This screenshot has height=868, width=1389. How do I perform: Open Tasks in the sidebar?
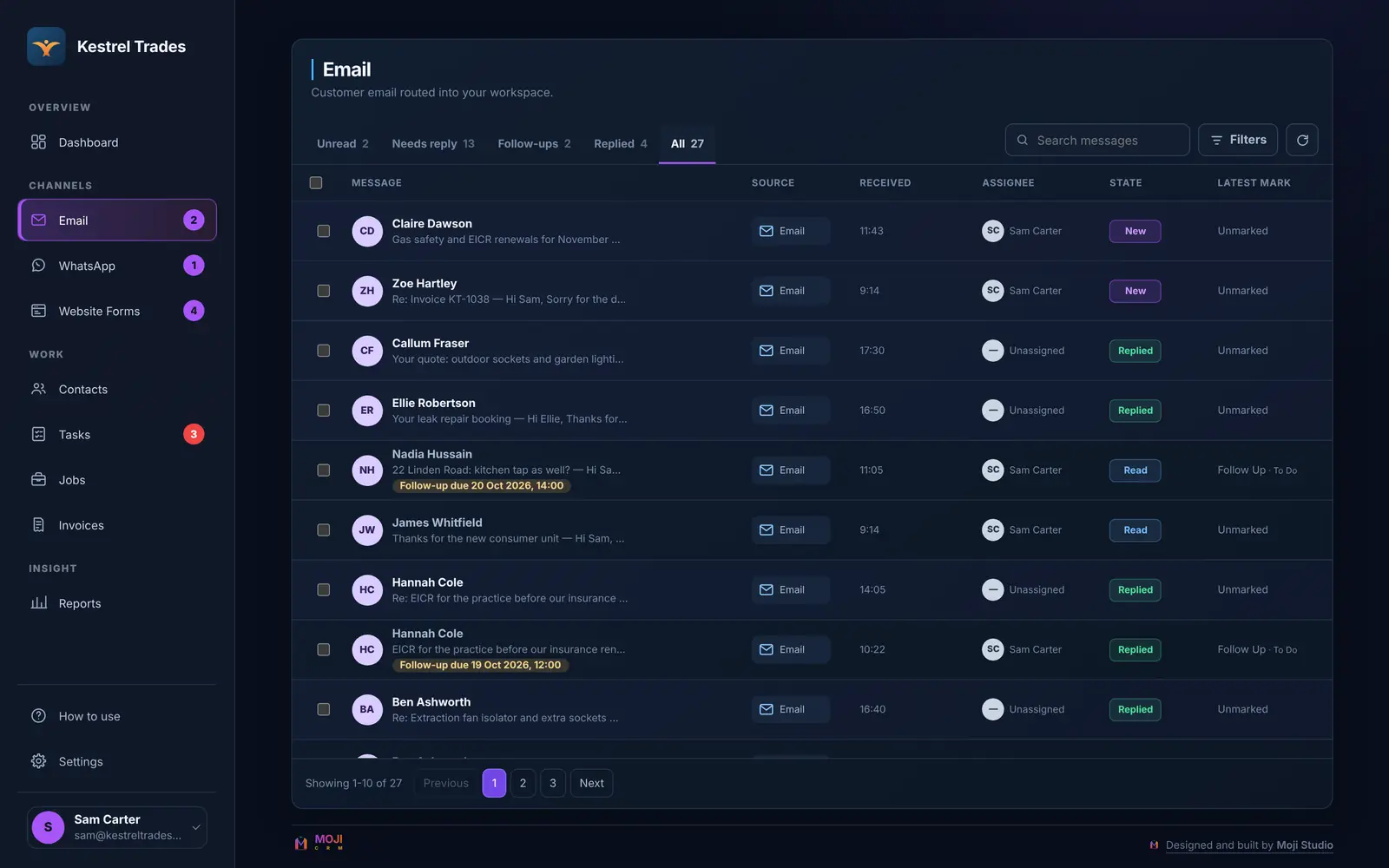pos(117,435)
